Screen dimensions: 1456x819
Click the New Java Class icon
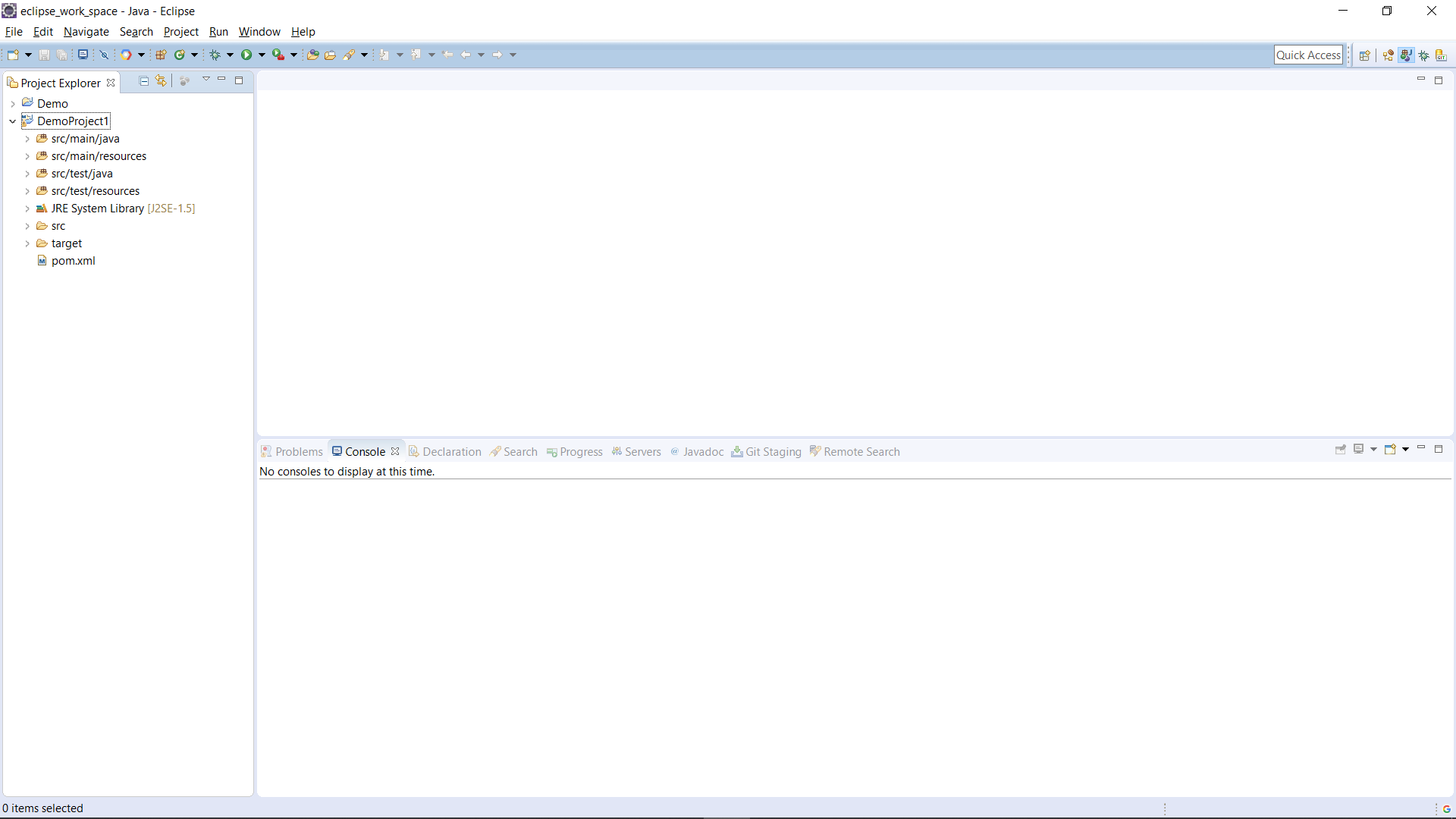[180, 55]
